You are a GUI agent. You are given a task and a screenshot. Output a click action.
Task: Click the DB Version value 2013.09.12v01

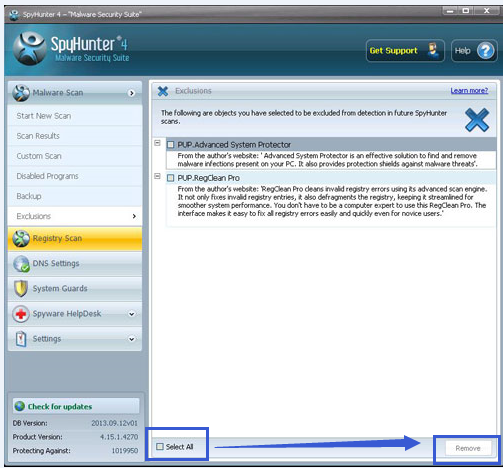pos(114,423)
